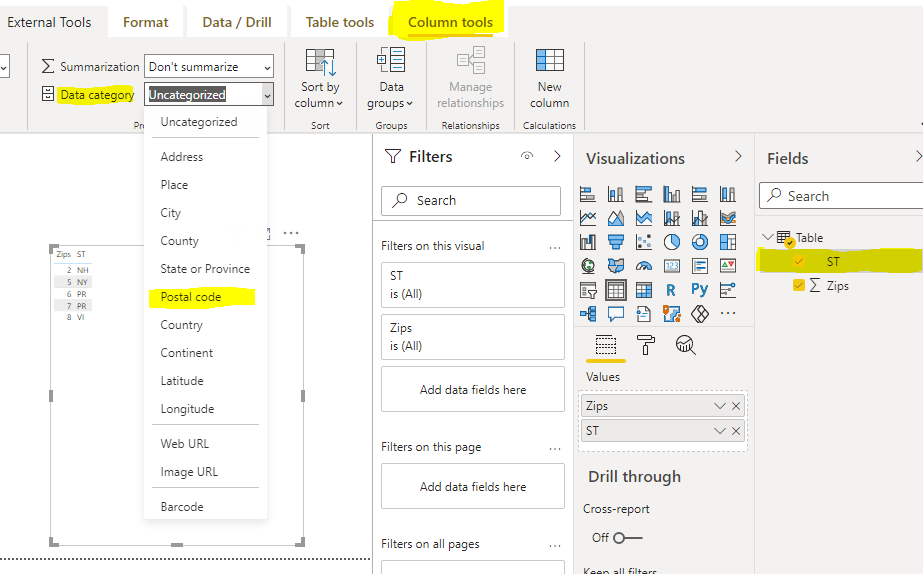Collapse the Table node in Fields
The image size is (923, 574).
767,237
